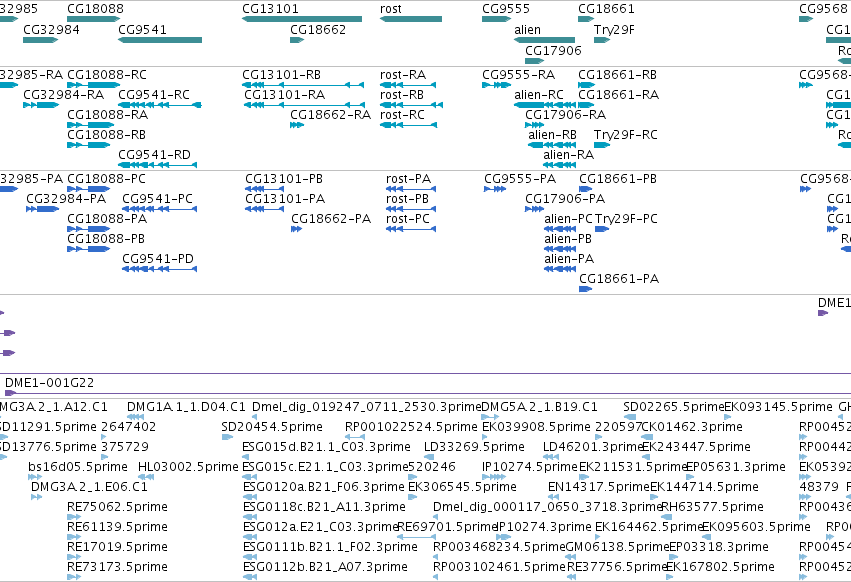Image resolution: width=851 pixels, height=582 pixels.
Task: Click the Try29F-PC protein label
Action: 626,219
